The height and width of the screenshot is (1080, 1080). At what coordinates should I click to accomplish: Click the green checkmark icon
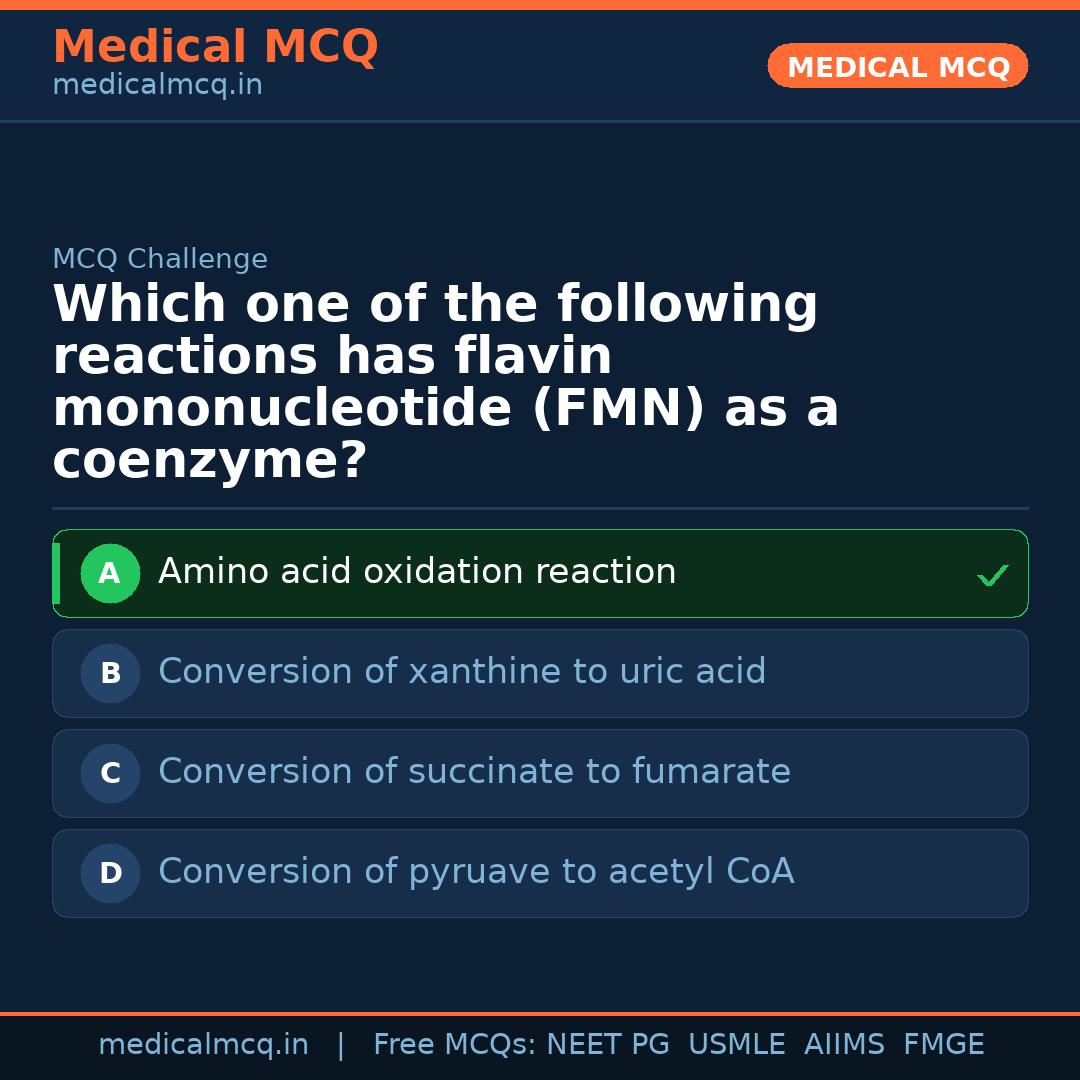tap(992, 575)
